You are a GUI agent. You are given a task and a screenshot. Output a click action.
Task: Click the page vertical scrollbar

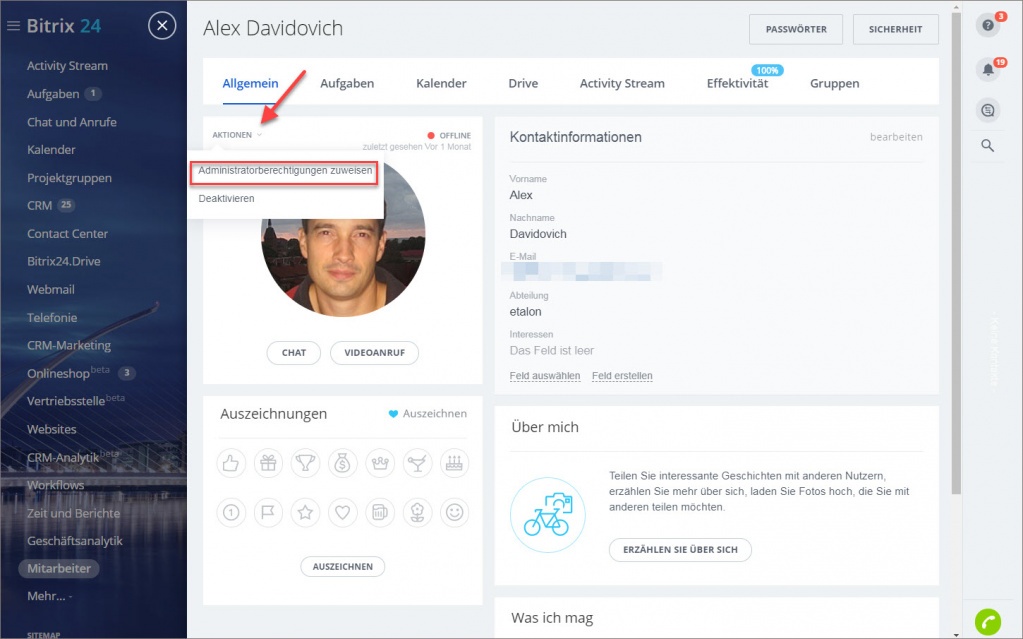(x=956, y=253)
